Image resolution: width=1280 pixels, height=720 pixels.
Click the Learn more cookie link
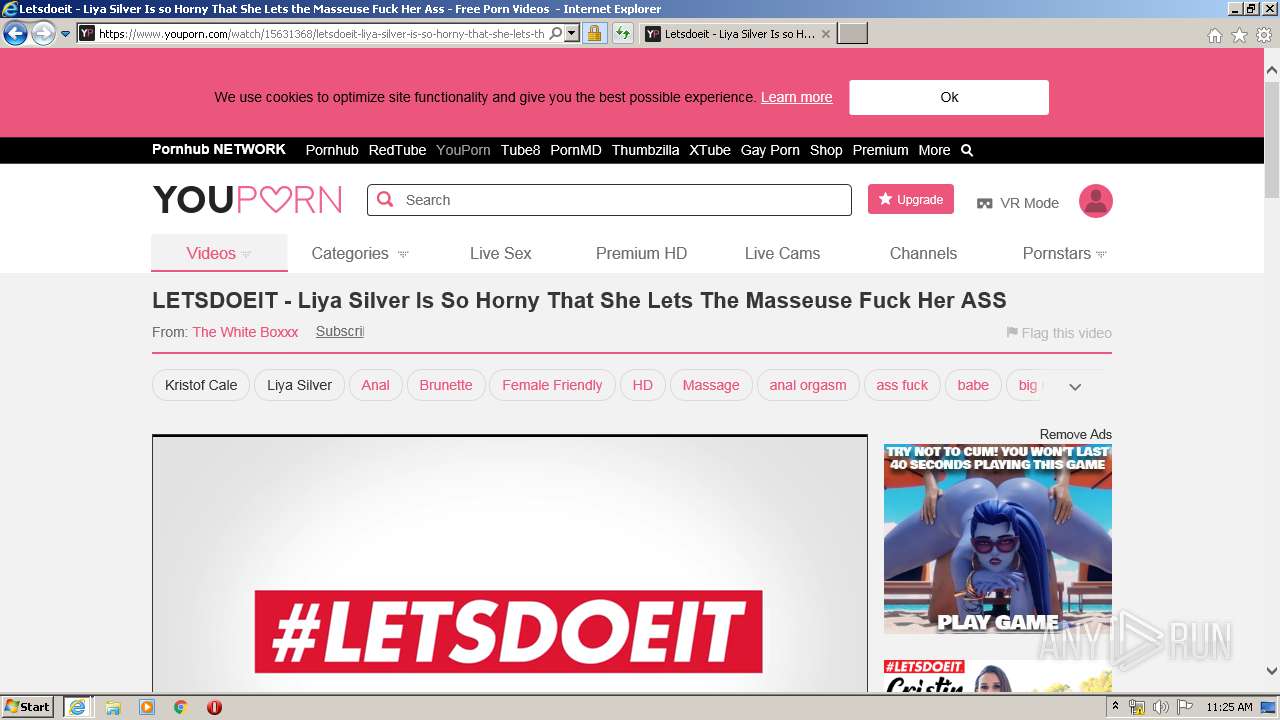coord(796,97)
